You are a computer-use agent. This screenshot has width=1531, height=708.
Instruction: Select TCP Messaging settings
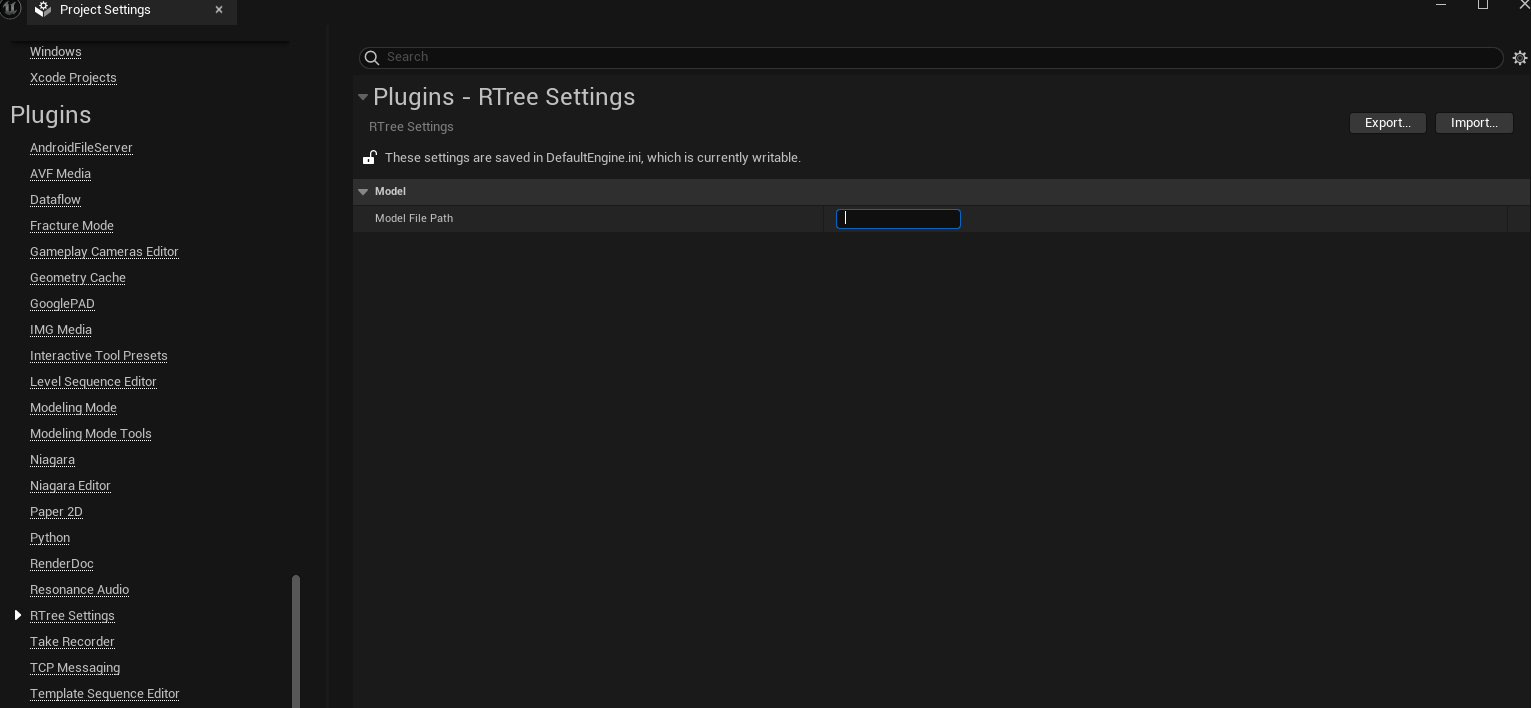(75, 668)
